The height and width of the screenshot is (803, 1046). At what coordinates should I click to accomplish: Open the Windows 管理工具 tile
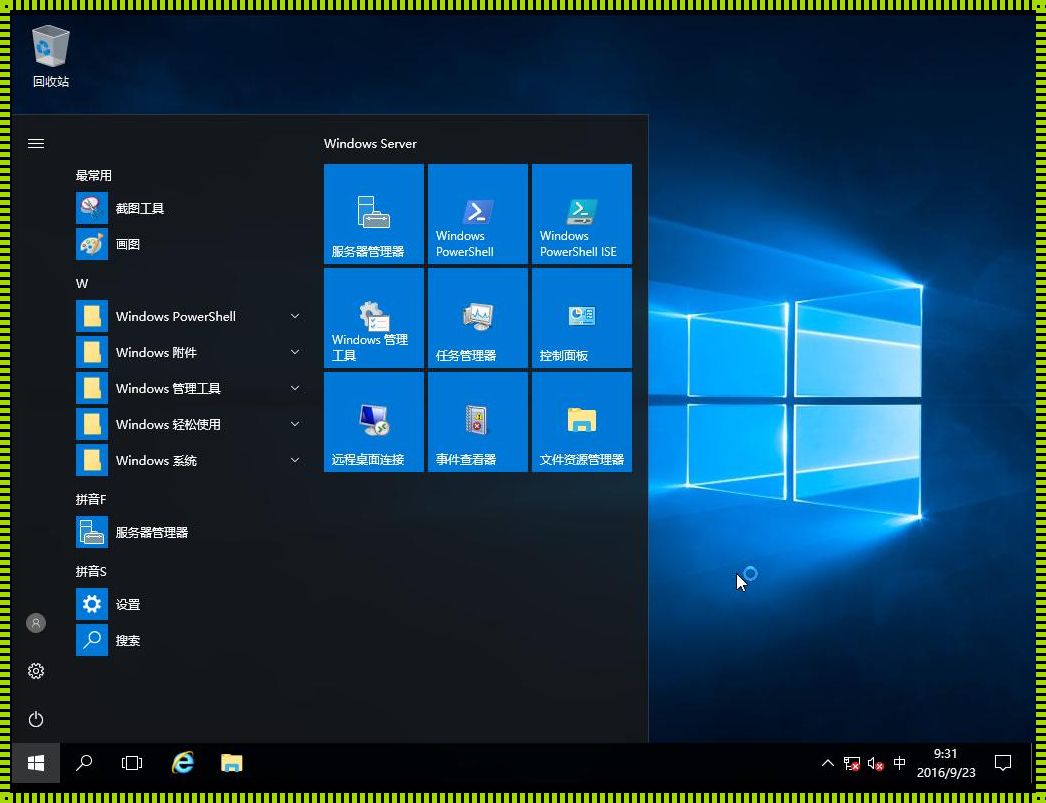click(374, 318)
